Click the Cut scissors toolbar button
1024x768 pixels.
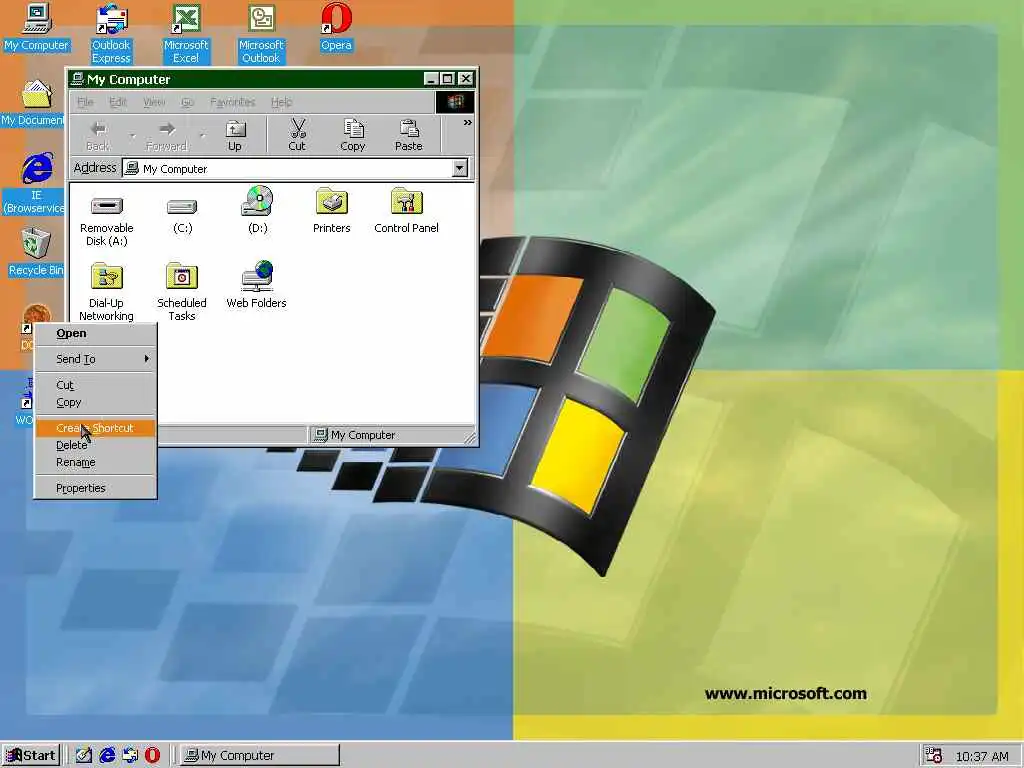(x=297, y=135)
